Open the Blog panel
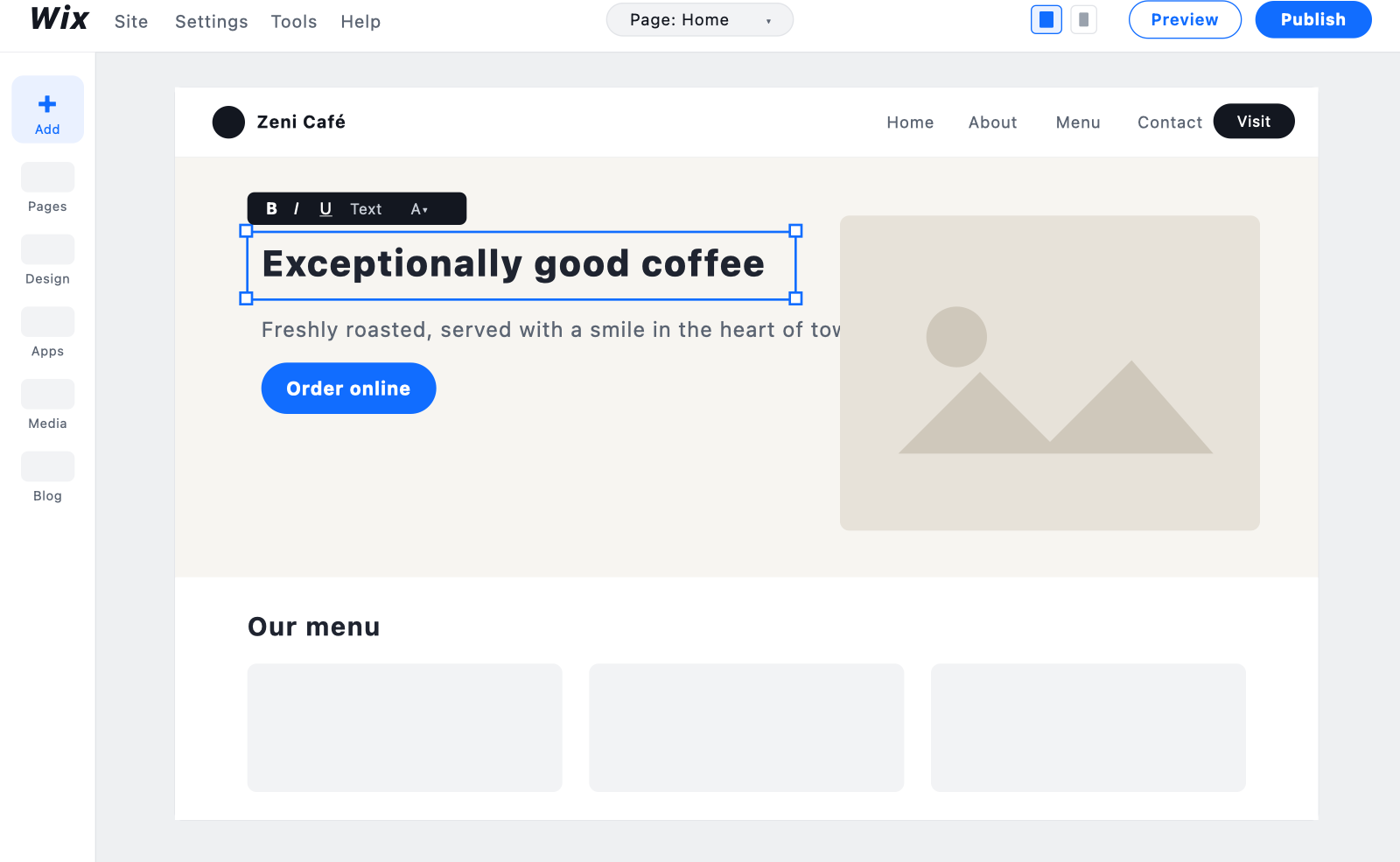Image resolution: width=1400 pixels, height=862 pixels. 47,478
